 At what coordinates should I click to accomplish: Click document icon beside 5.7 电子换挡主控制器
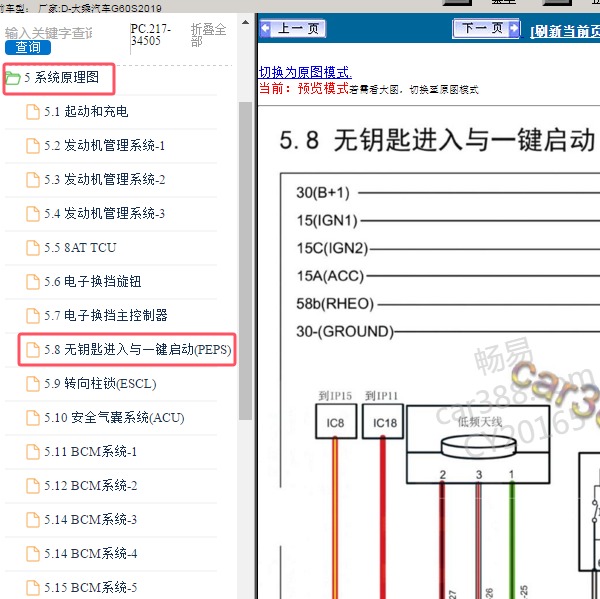pyautogui.click(x=33, y=316)
